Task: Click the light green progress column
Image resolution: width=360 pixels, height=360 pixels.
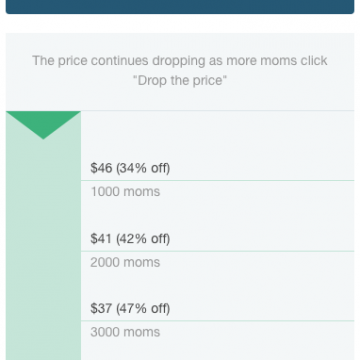Action: pyautogui.click(x=43, y=236)
